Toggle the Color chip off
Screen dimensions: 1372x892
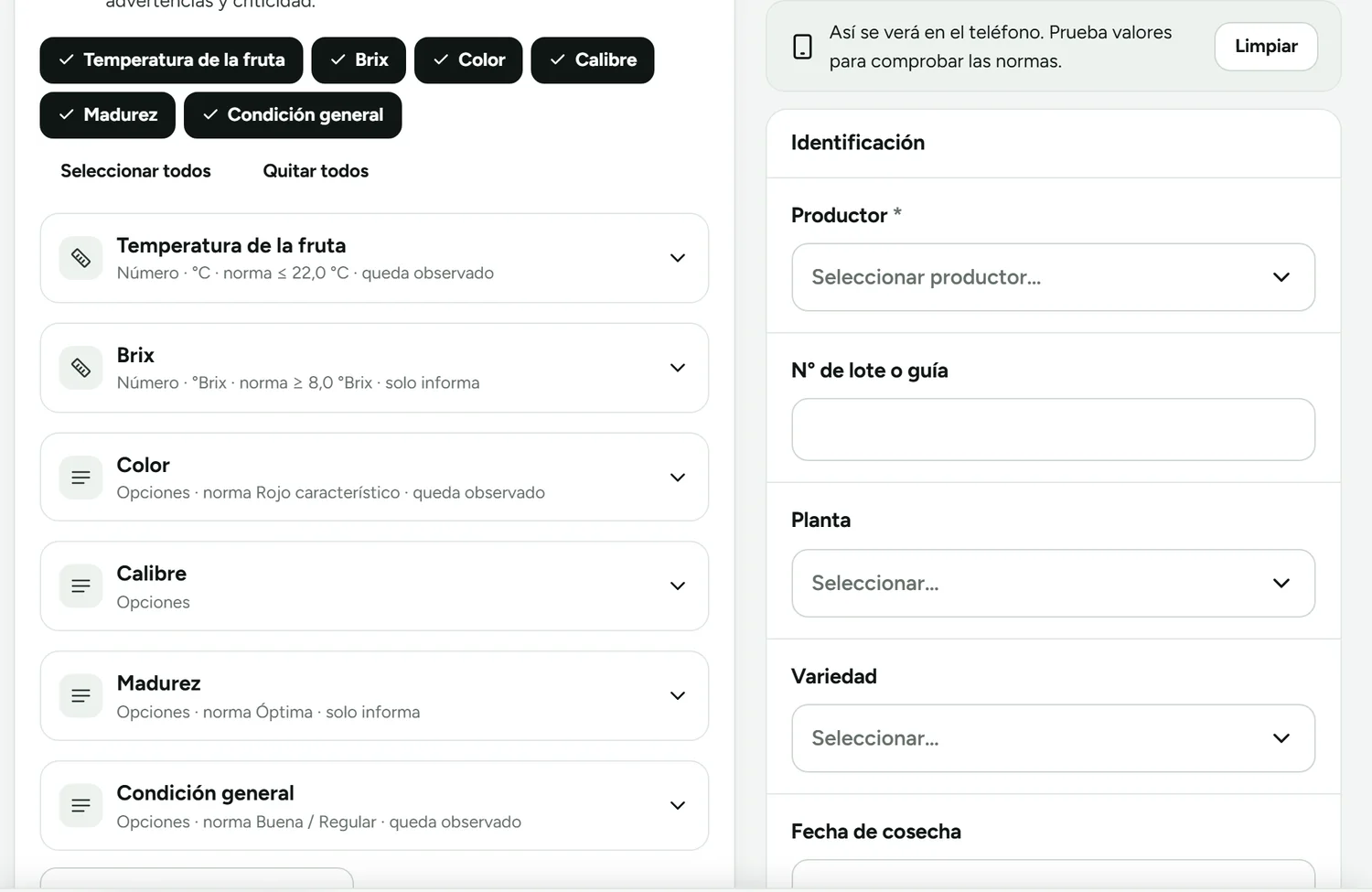coord(468,60)
